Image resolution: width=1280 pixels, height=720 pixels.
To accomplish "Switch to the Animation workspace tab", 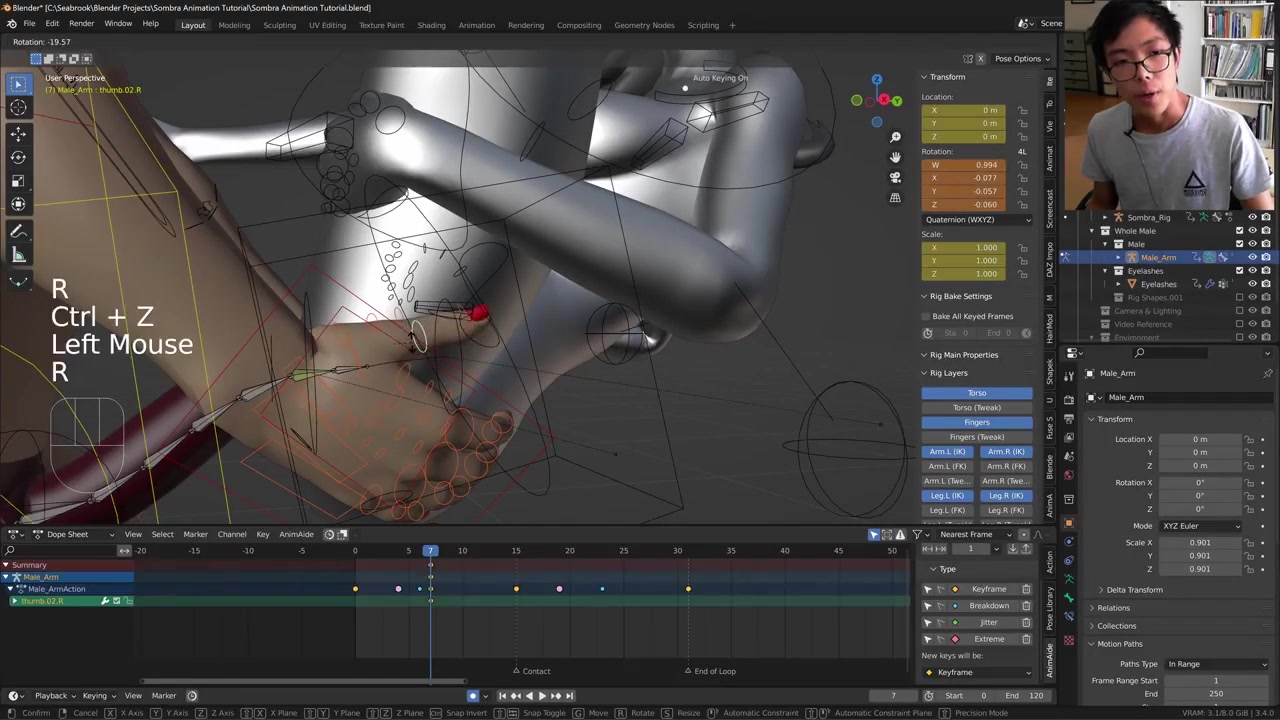I will pyautogui.click(x=476, y=25).
